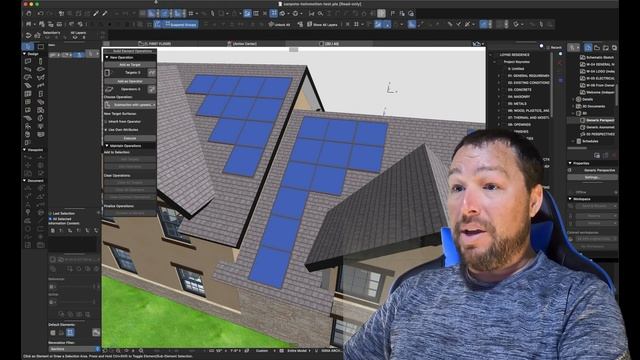Switch to the Action Center tab
Viewport: 640px width, 360px height.
point(242,43)
